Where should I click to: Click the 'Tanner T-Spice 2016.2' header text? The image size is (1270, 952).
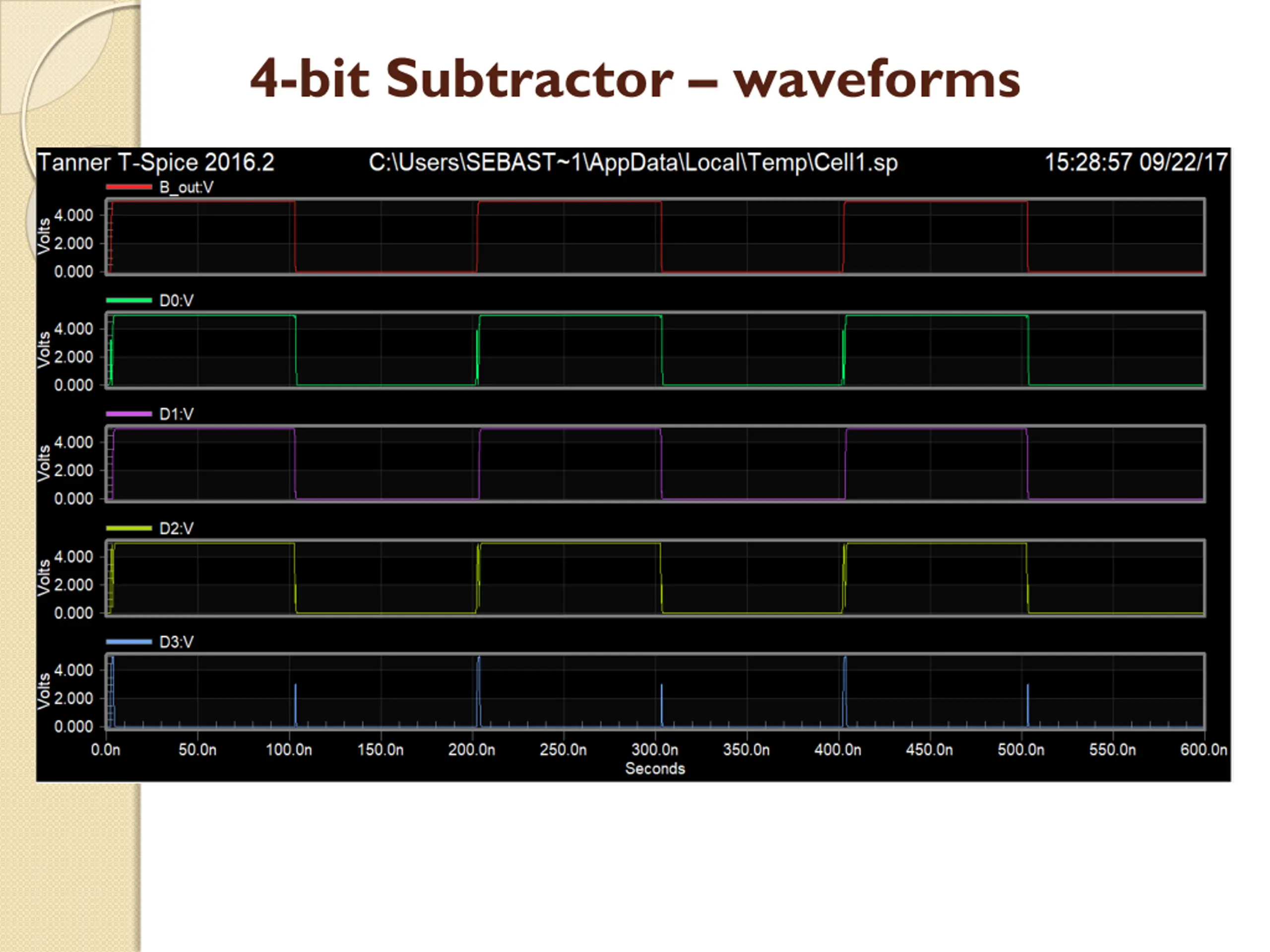click(156, 163)
